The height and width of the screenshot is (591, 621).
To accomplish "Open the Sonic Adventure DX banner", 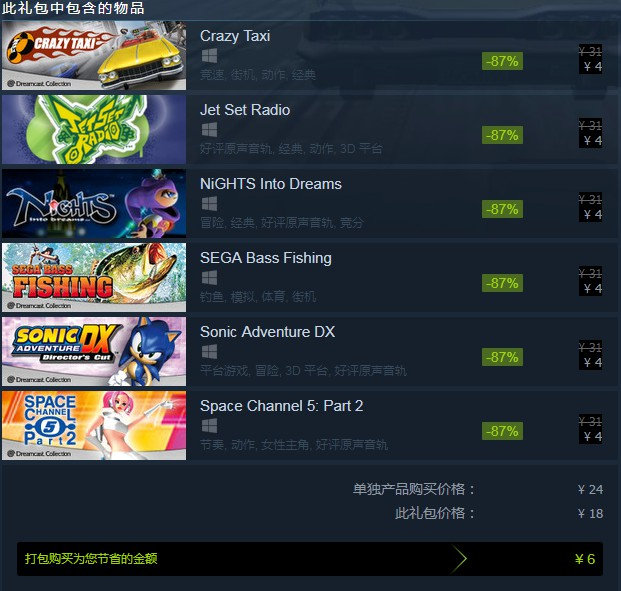I will point(94,352).
